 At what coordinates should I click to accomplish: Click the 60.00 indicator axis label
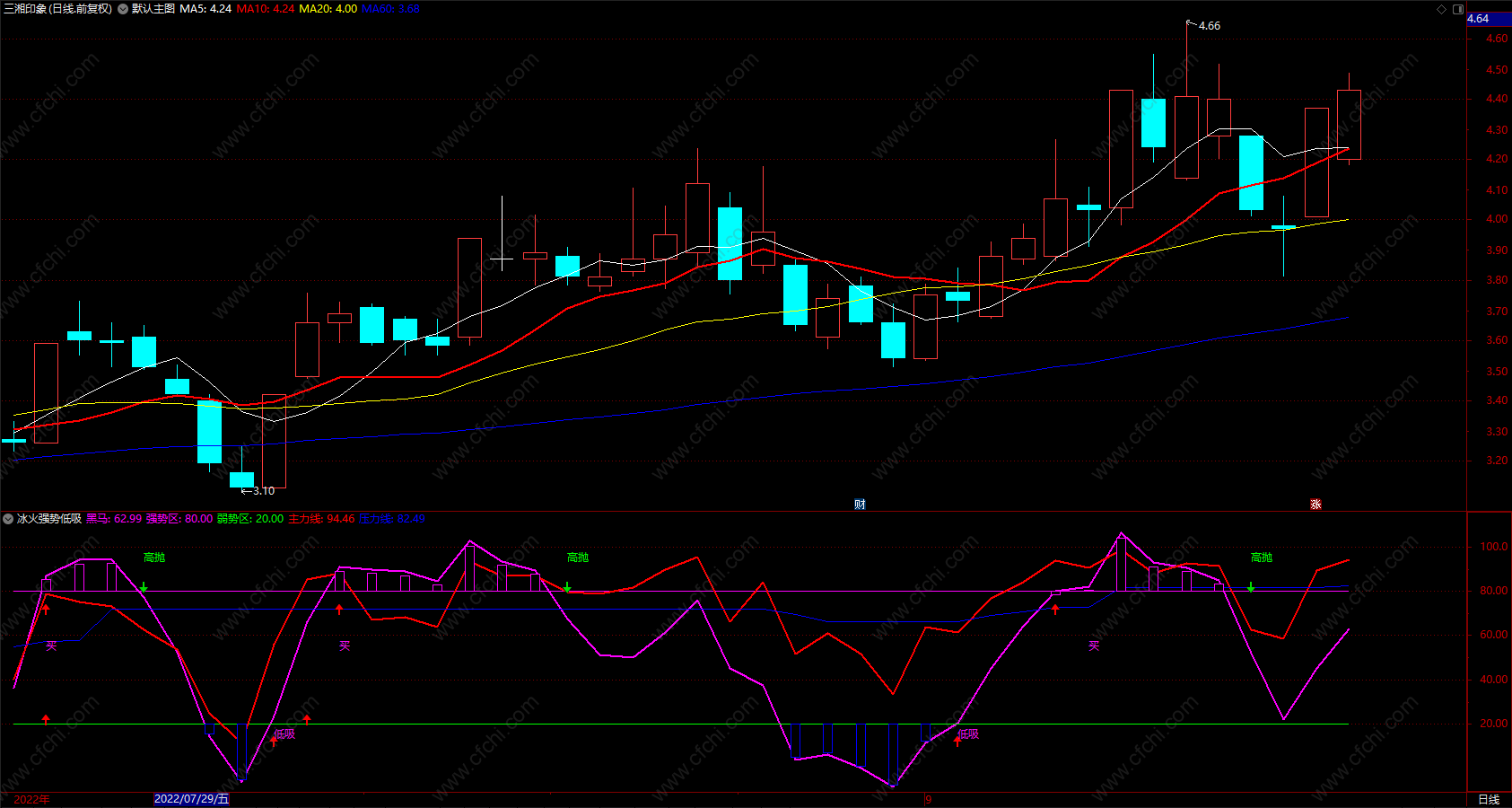point(1494,635)
